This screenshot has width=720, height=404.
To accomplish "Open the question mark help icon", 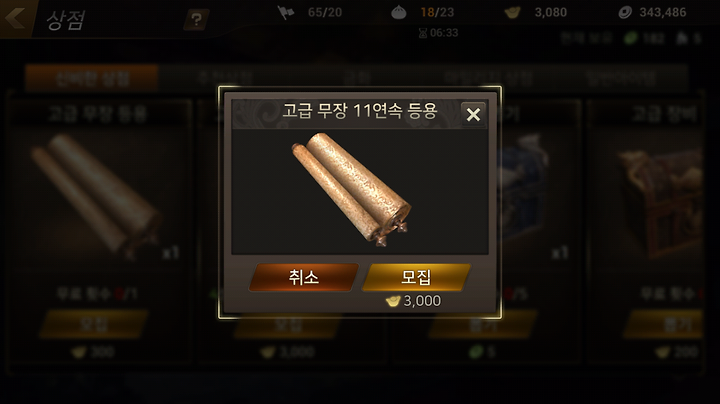I will 197,20.
